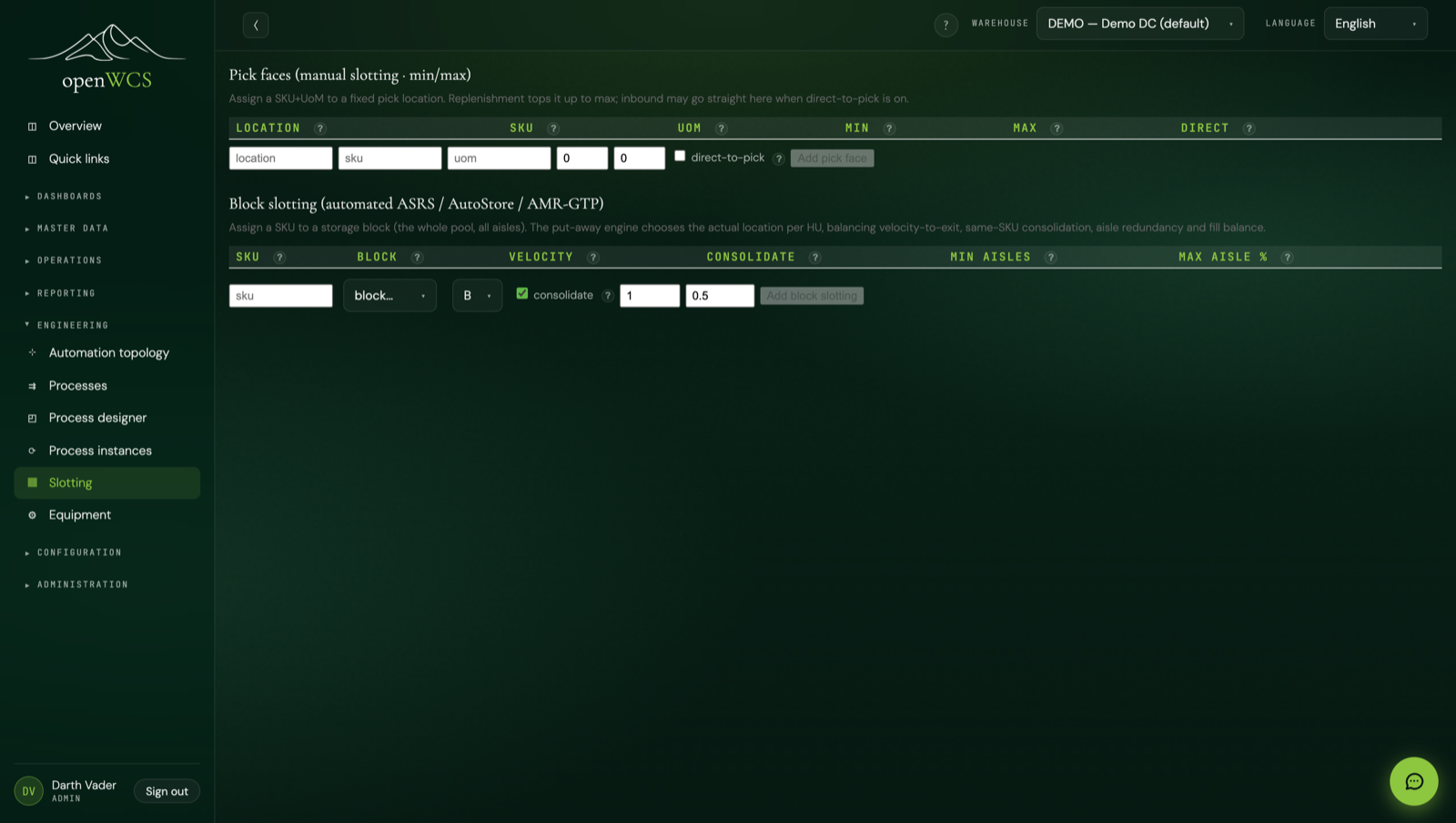Open the block selection dropdown
This screenshot has height=823, width=1456.
389,295
